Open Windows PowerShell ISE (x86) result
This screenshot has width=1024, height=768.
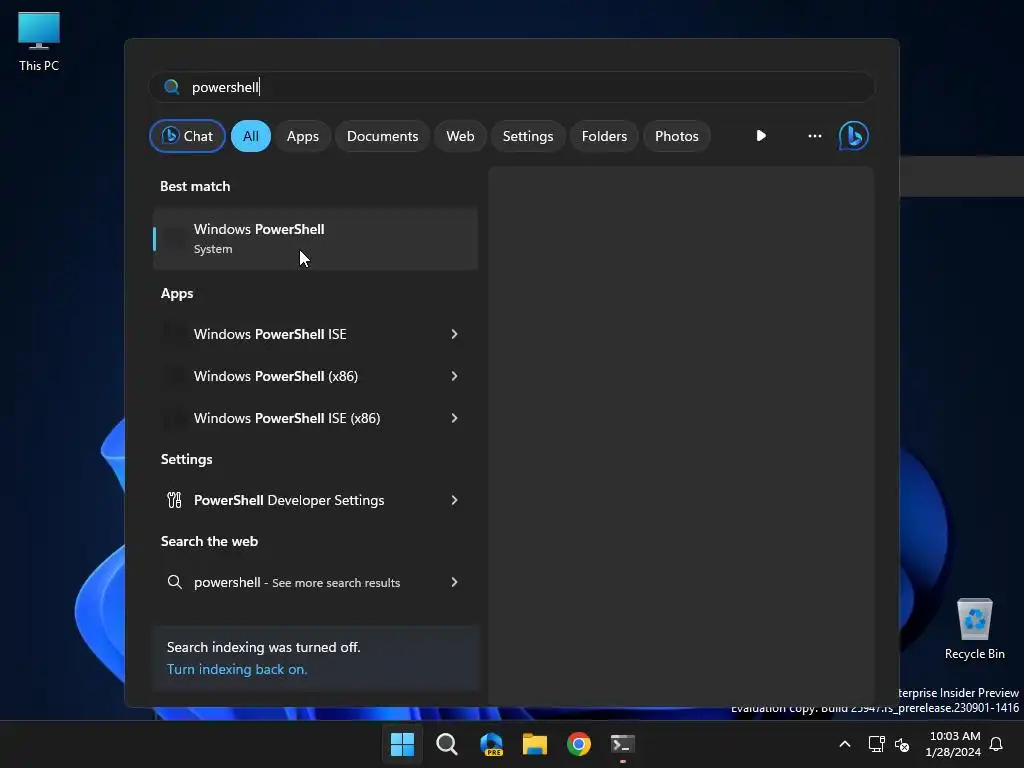(x=315, y=418)
